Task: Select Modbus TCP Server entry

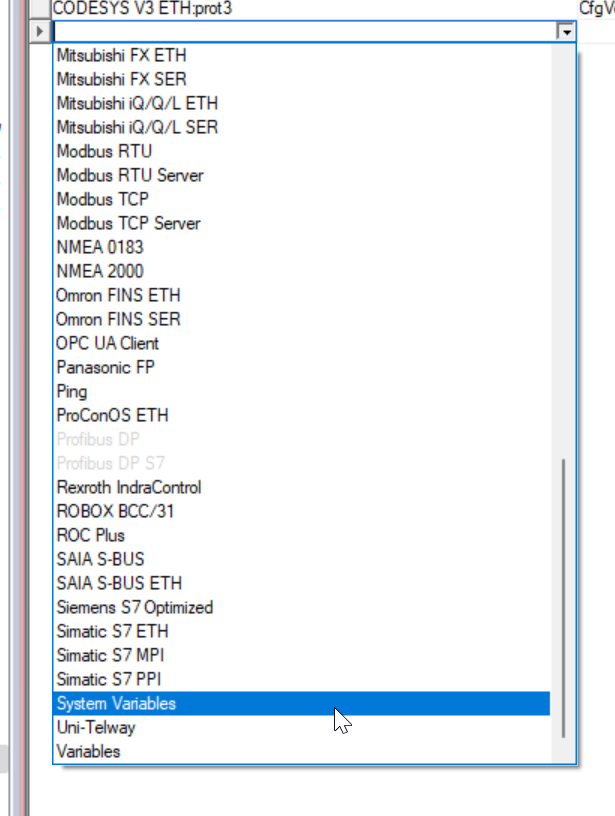Action: coord(302,223)
